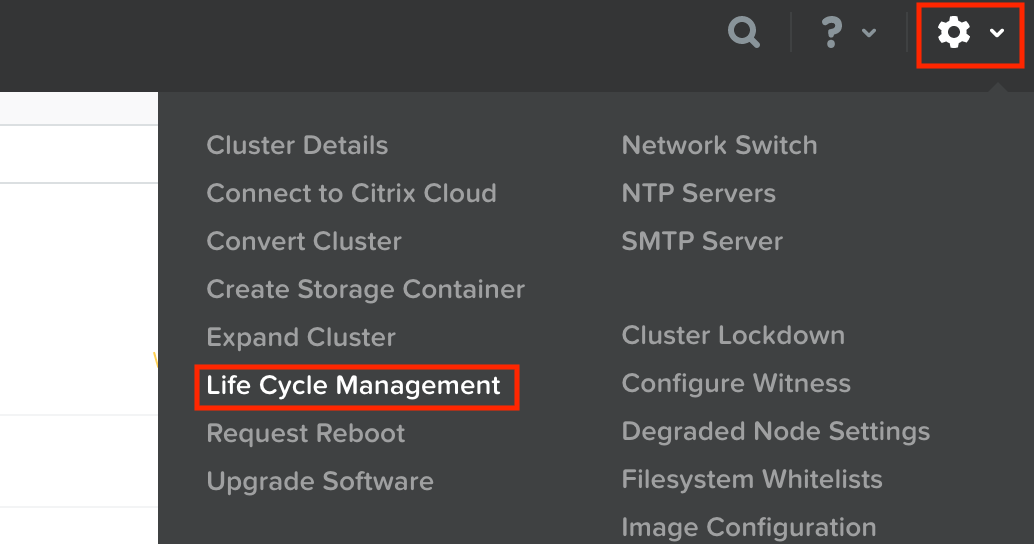Open Life Cycle Management

tap(353, 385)
